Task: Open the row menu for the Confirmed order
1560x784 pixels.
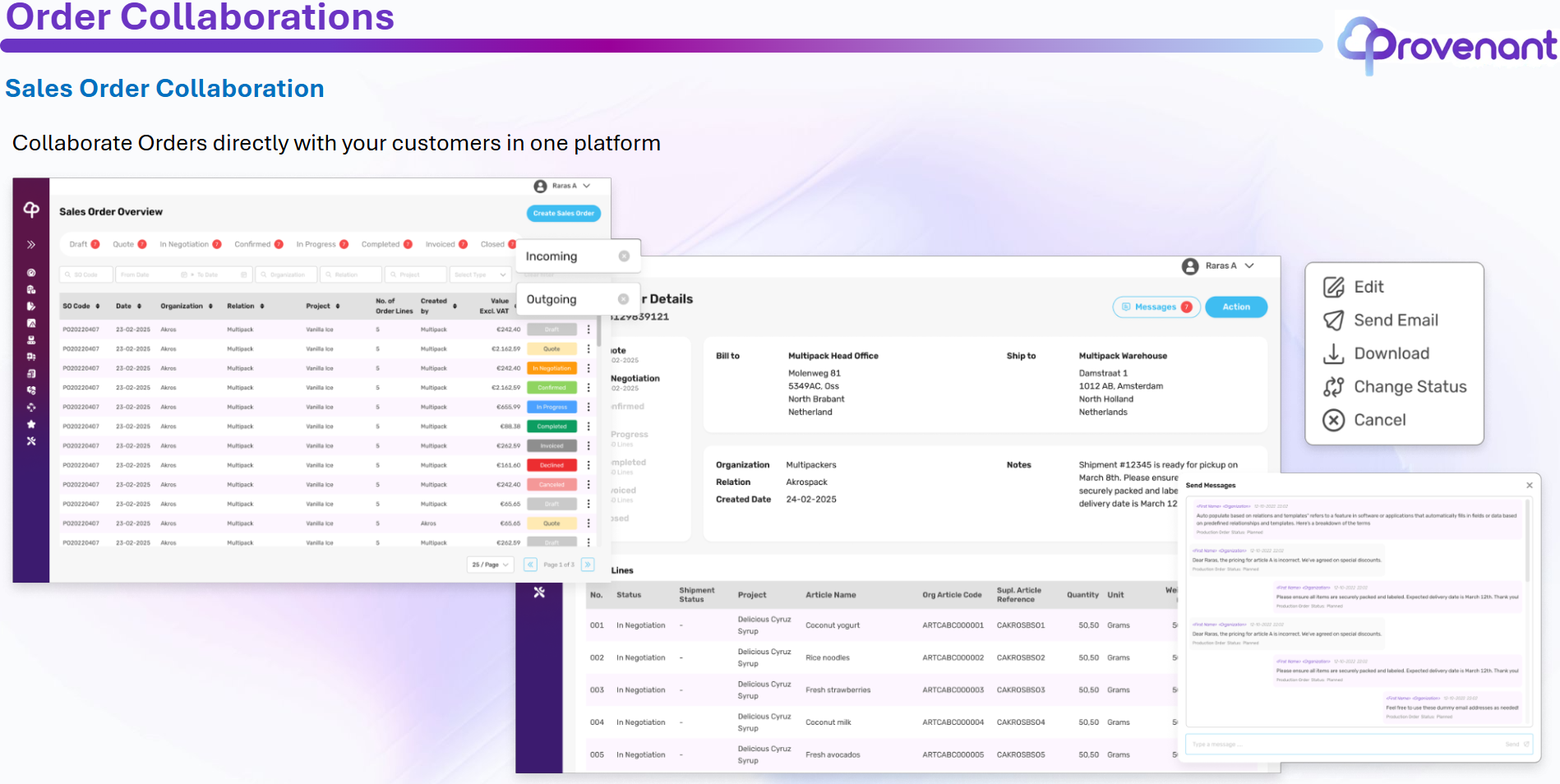Action: pos(588,388)
